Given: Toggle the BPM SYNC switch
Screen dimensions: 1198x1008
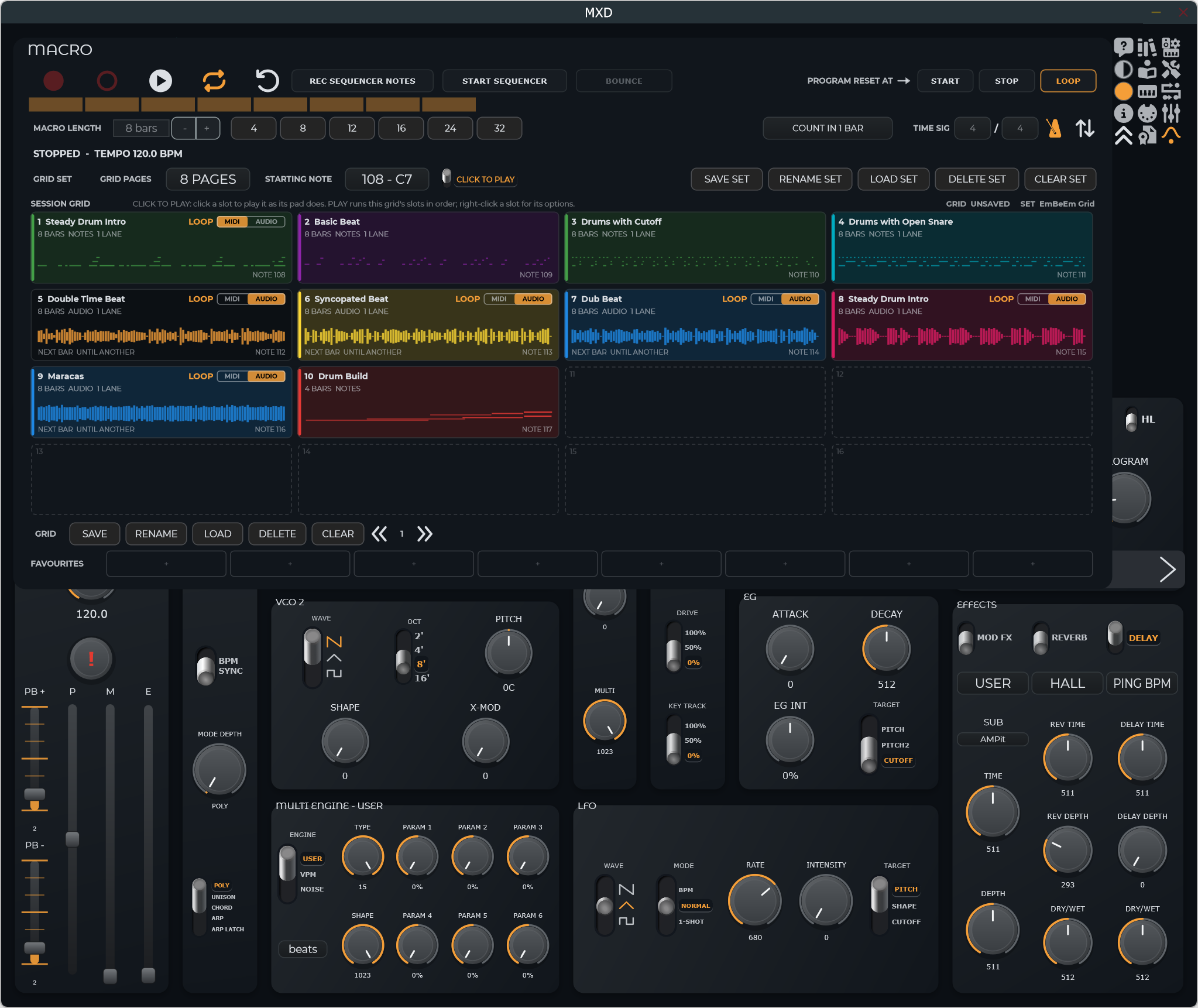Looking at the screenshot, I should (205, 666).
